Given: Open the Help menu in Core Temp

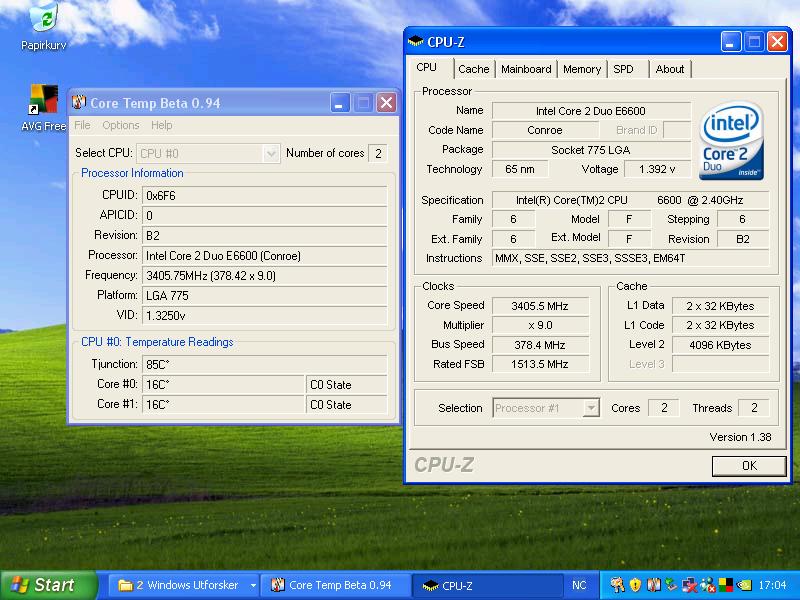Looking at the screenshot, I should pyautogui.click(x=161, y=126).
